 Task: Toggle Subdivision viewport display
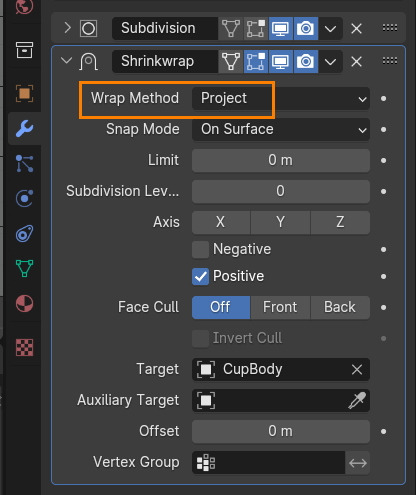(281, 28)
